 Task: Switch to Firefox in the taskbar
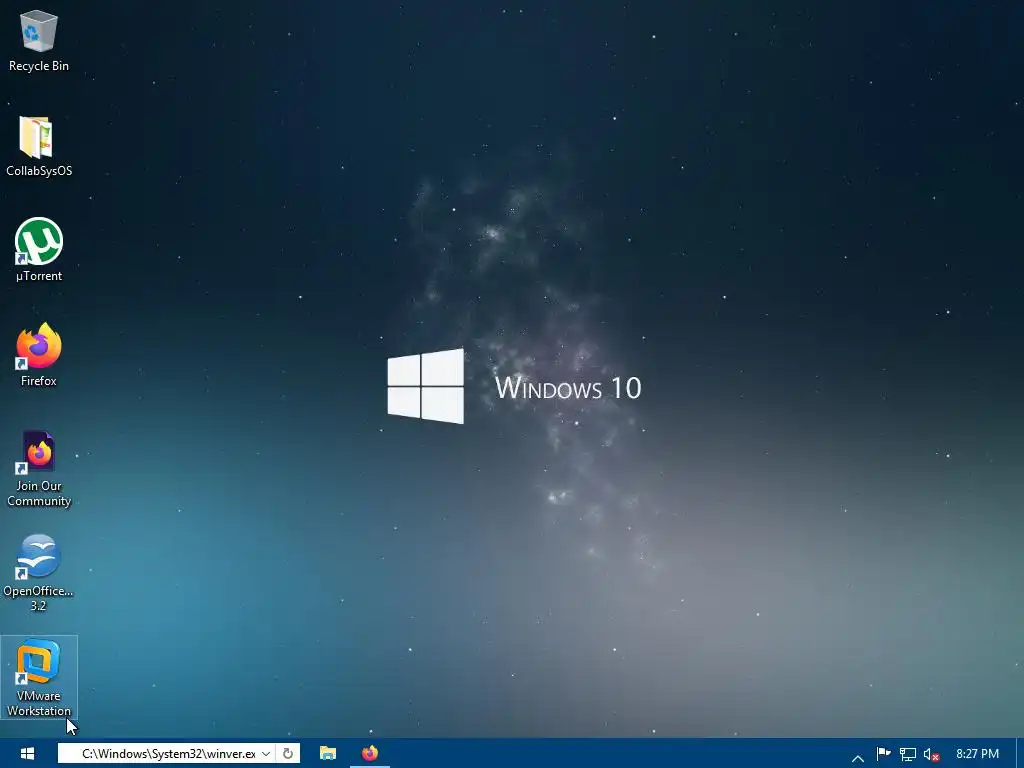[x=370, y=754]
